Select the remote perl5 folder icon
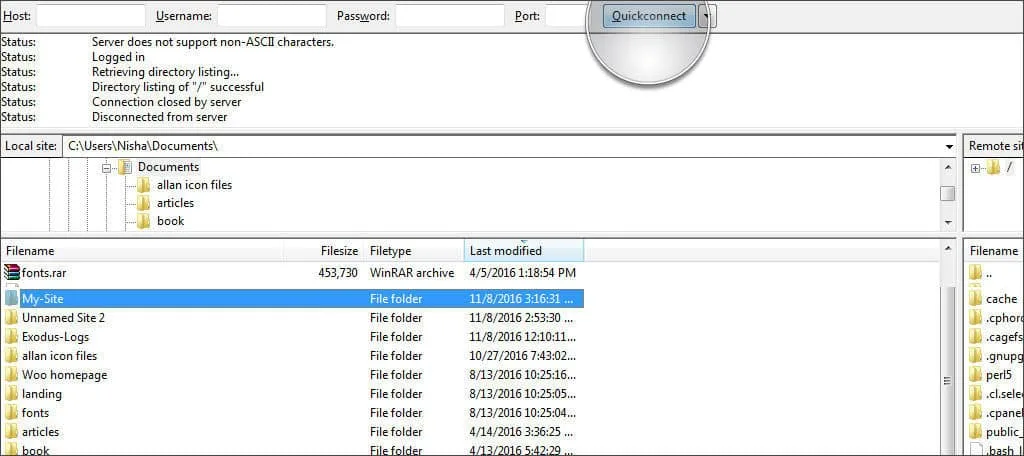The image size is (1024, 456). (975, 374)
